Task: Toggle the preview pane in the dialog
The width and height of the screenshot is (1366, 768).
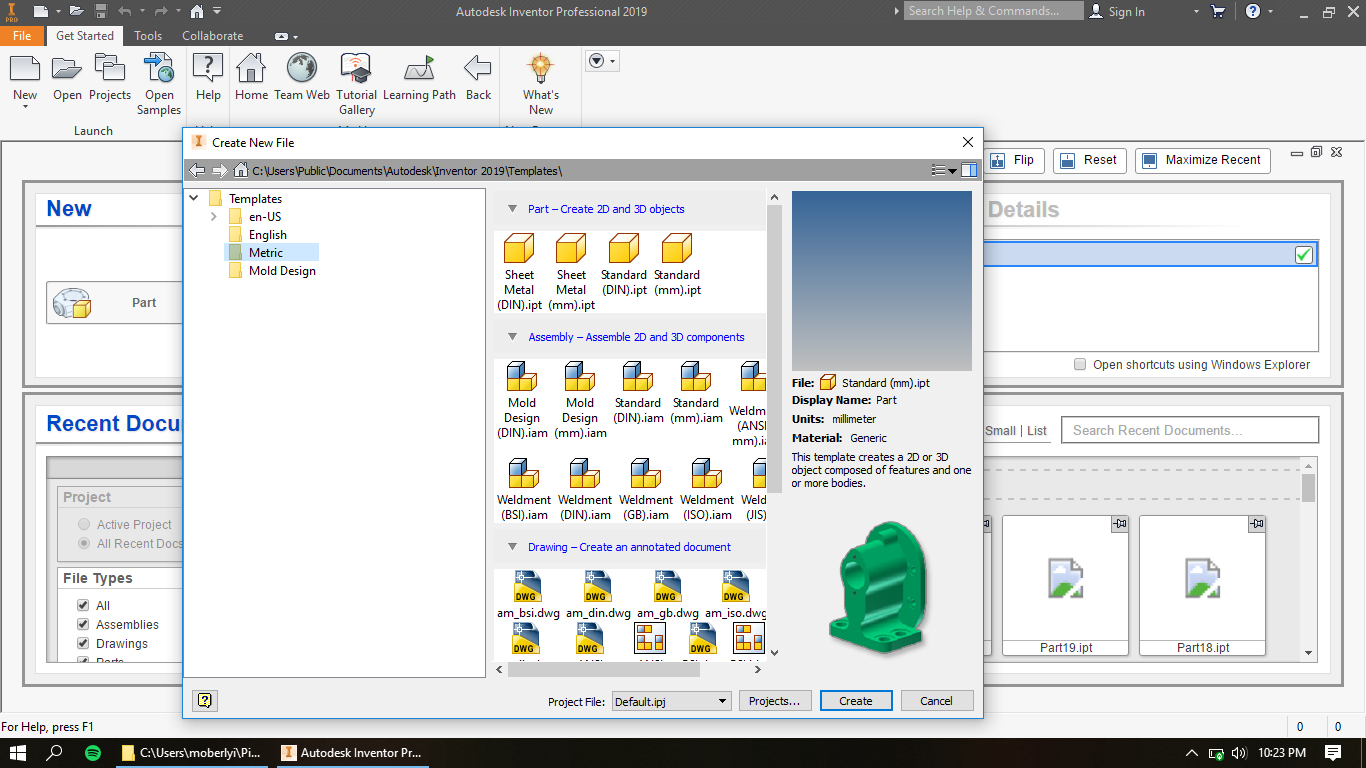Action: [x=969, y=171]
